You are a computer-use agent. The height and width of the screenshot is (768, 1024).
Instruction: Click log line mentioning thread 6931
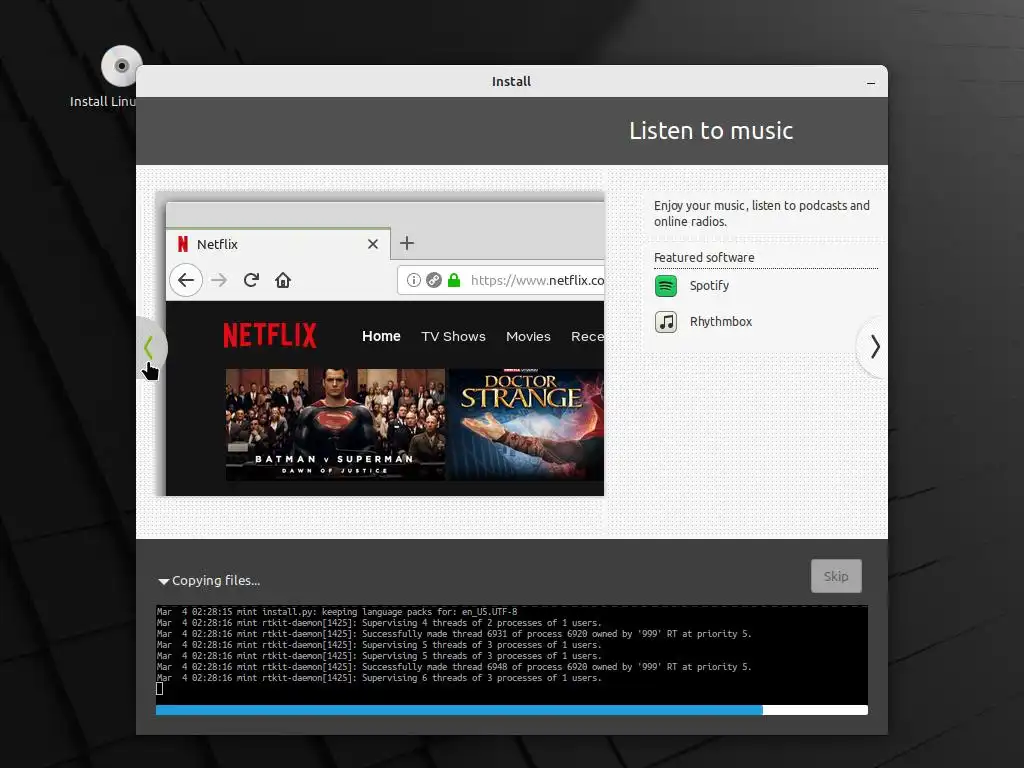point(454,634)
